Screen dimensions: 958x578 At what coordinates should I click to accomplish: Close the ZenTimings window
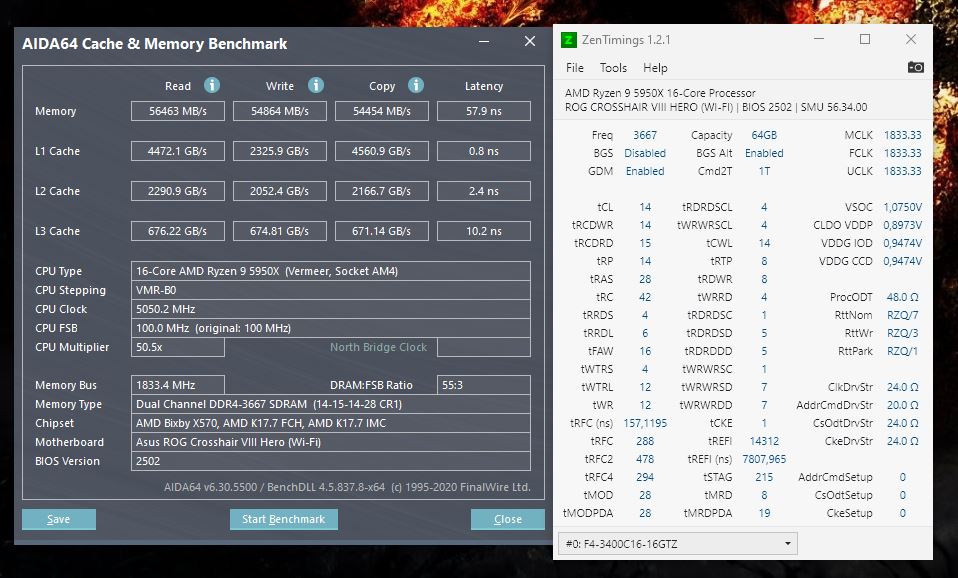point(911,39)
